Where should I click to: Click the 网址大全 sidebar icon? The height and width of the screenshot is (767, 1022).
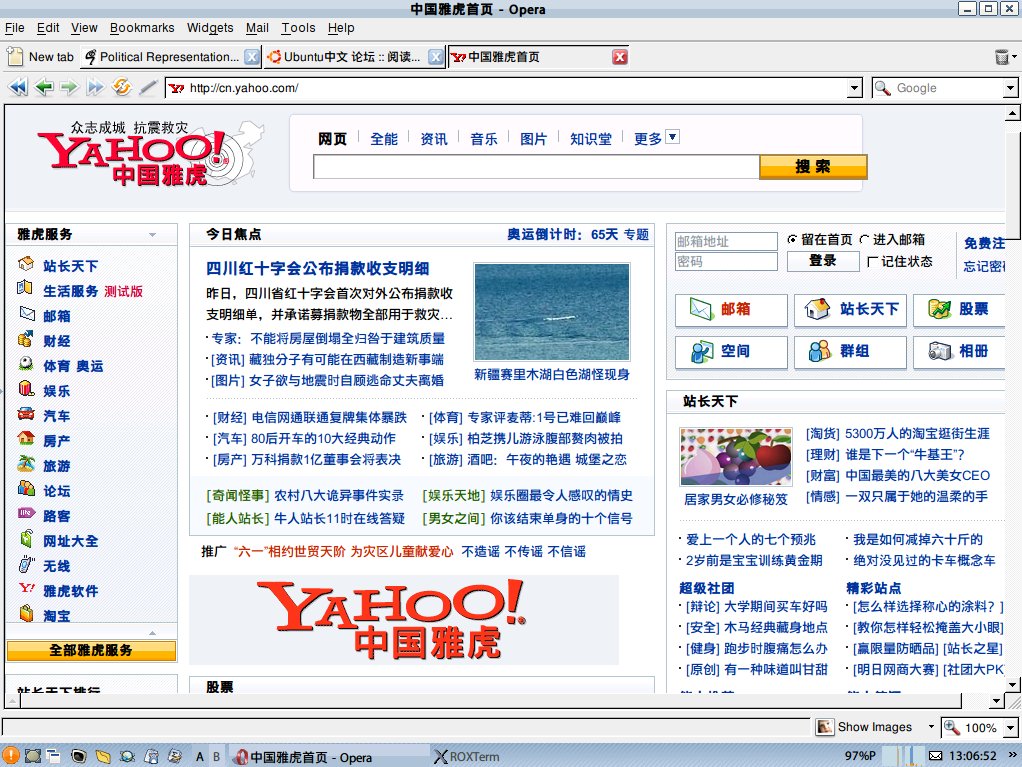pyautogui.click(x=26, y=539)
